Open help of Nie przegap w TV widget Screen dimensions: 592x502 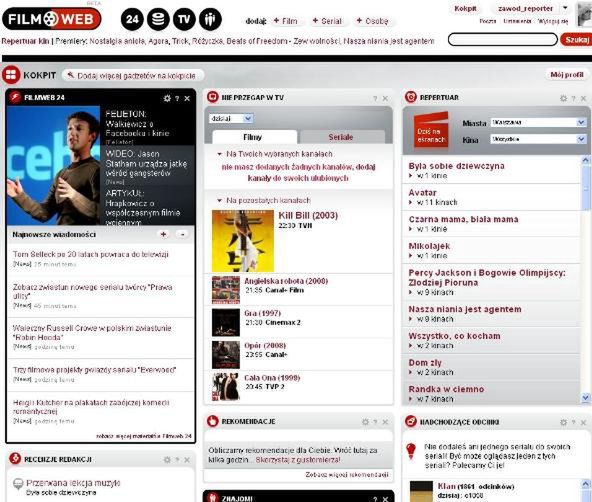375,99
